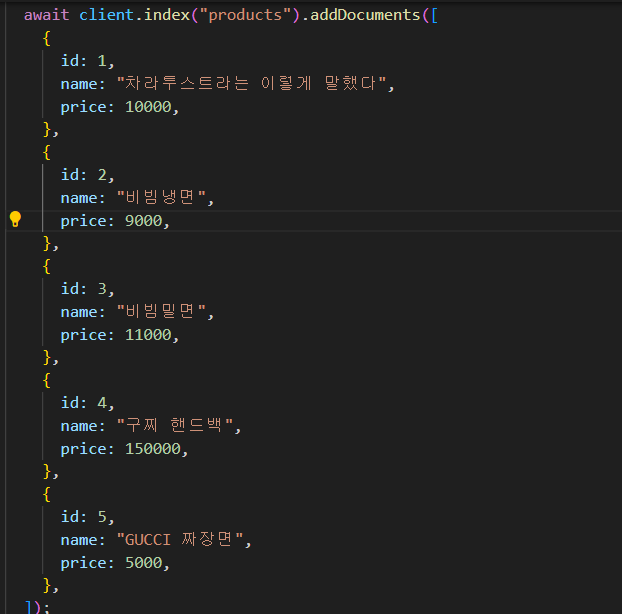Click the "비빔냉면" name string
The height and width of the screenshot is (614, 622).
[165, 198]
